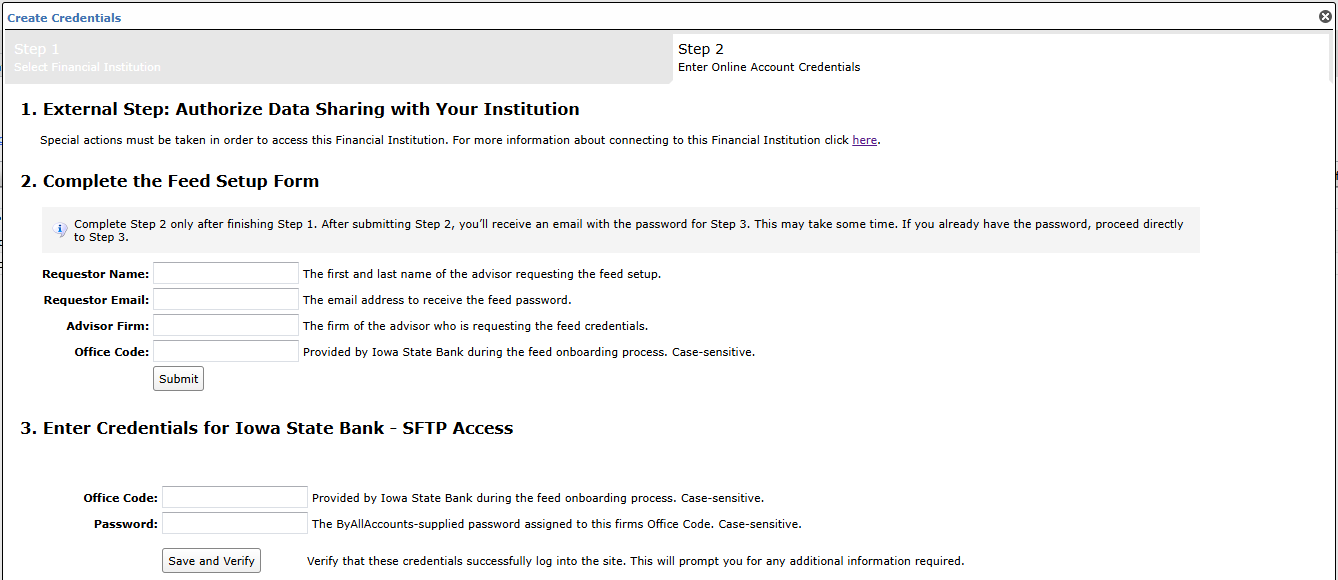
Task: Click the Office Code field under SFTP Access
Action: pyautogui.click(x=235, y=497)
